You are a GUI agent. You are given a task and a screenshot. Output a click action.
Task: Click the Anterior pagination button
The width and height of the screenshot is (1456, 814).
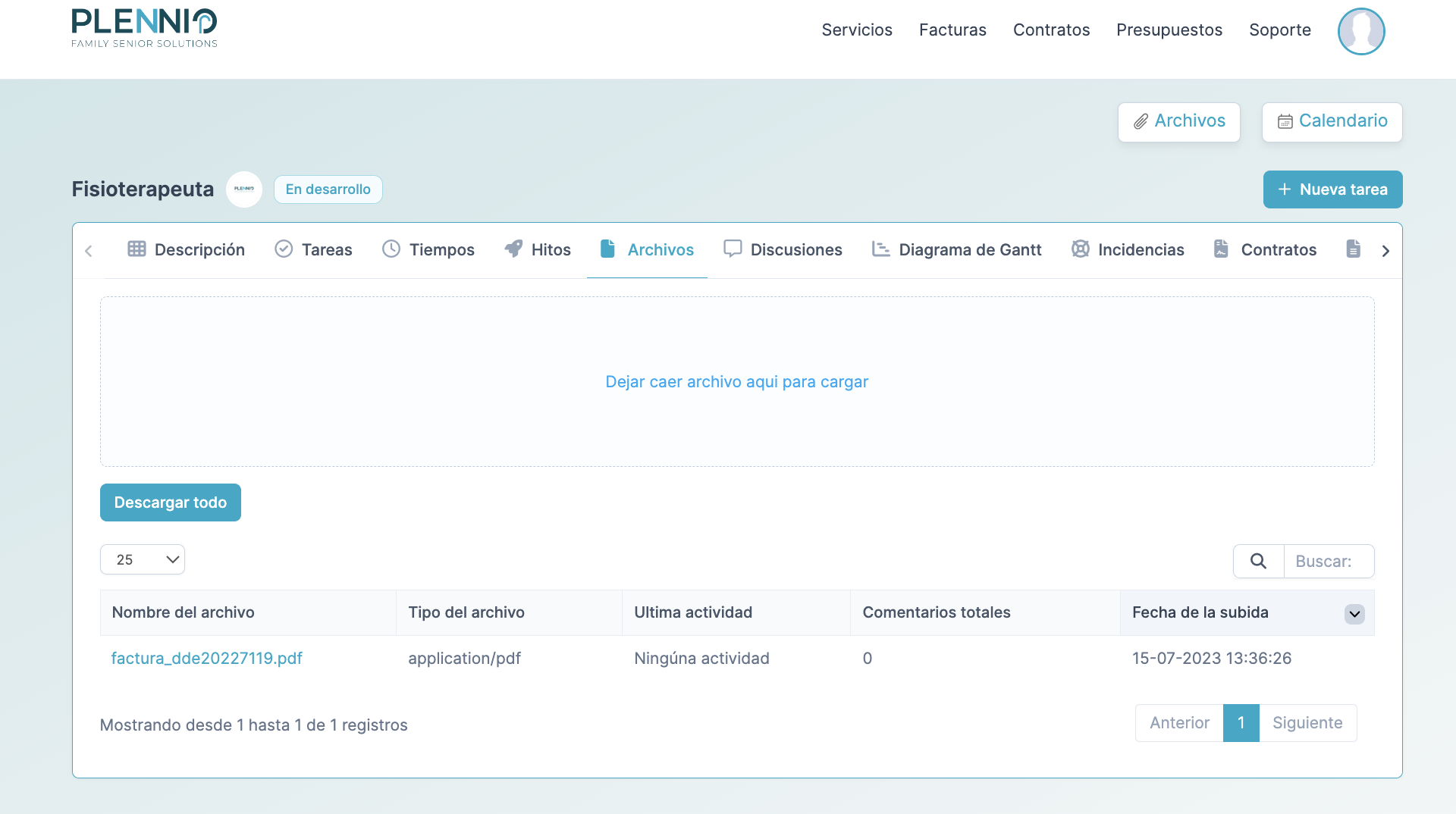click(1179, 723)
